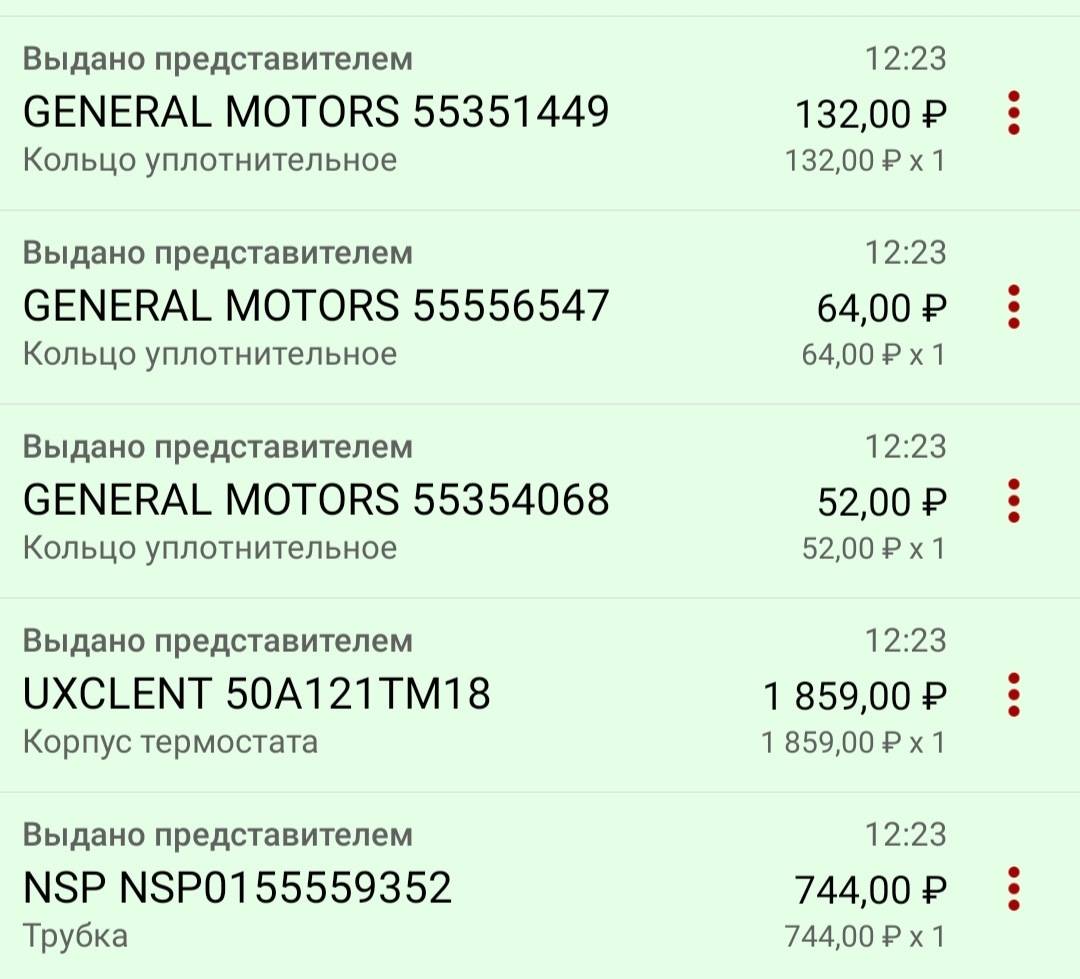Show actions menu for NSP NSP0155559352

(x=1013, y=889)
